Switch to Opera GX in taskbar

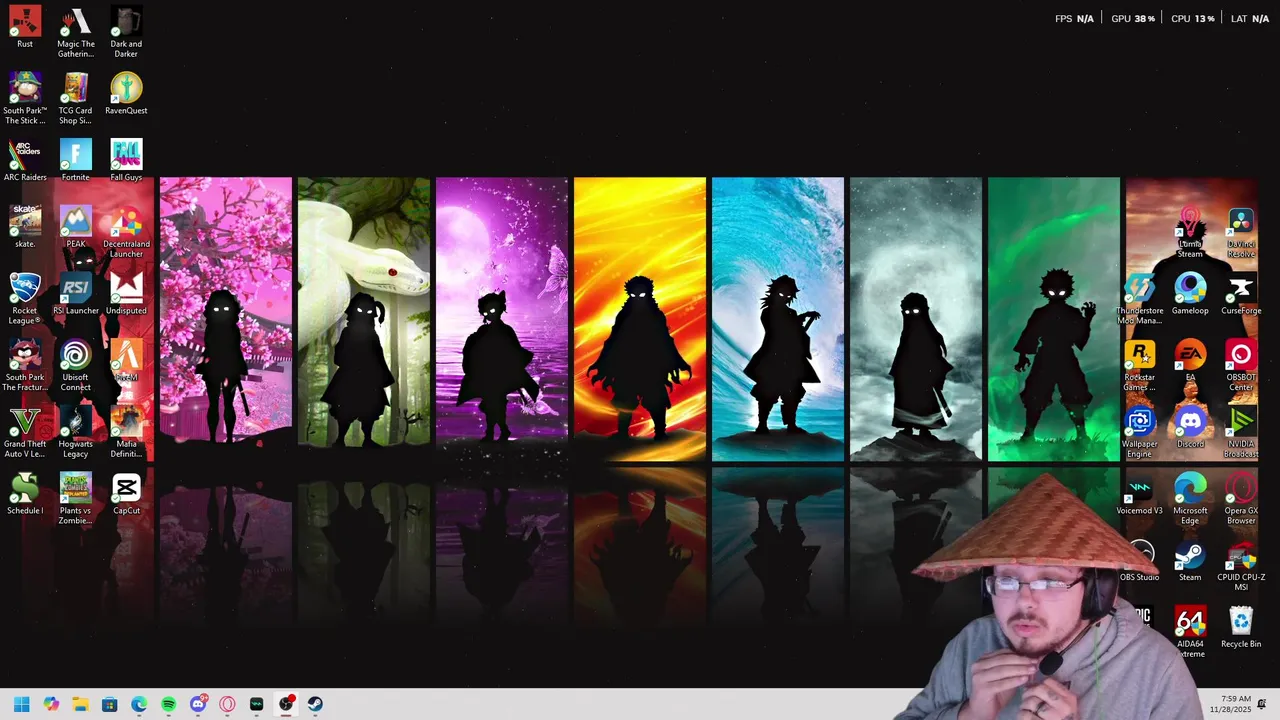227,704
